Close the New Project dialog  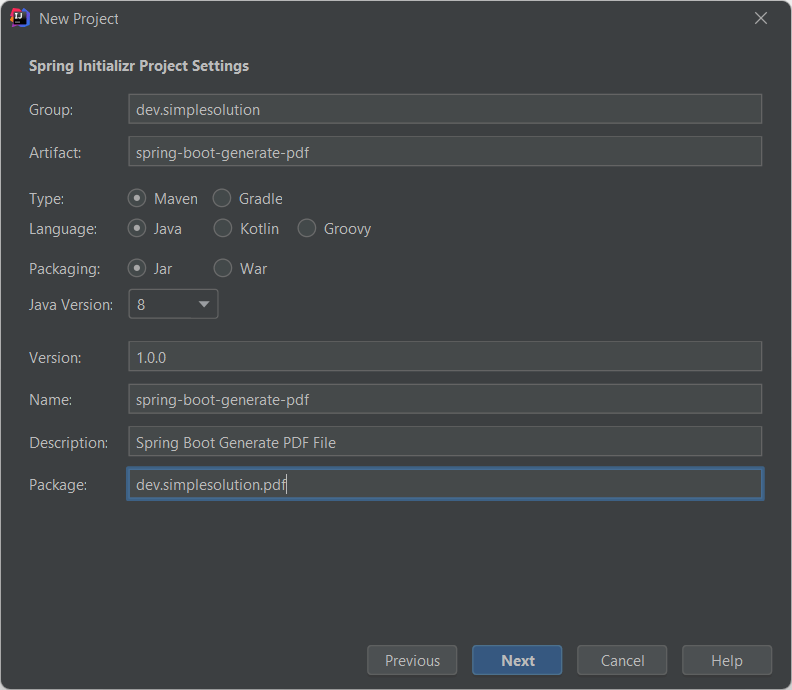click(x=761, y=18)
